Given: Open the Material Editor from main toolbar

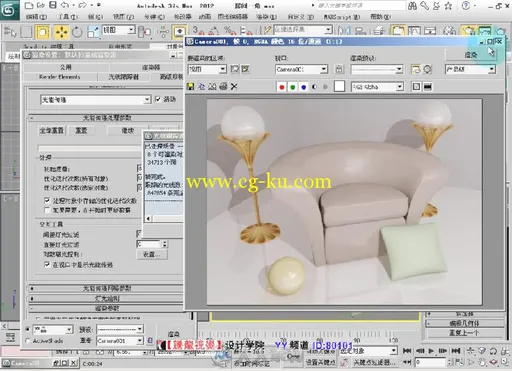Looking at the screenshot, I should (450, 31).
